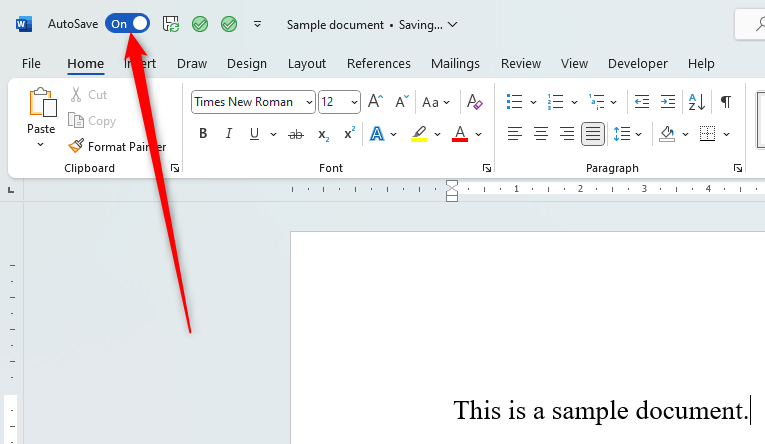Click Align Right icon
This screenshot has width=765, height=444.
point(566,133)
